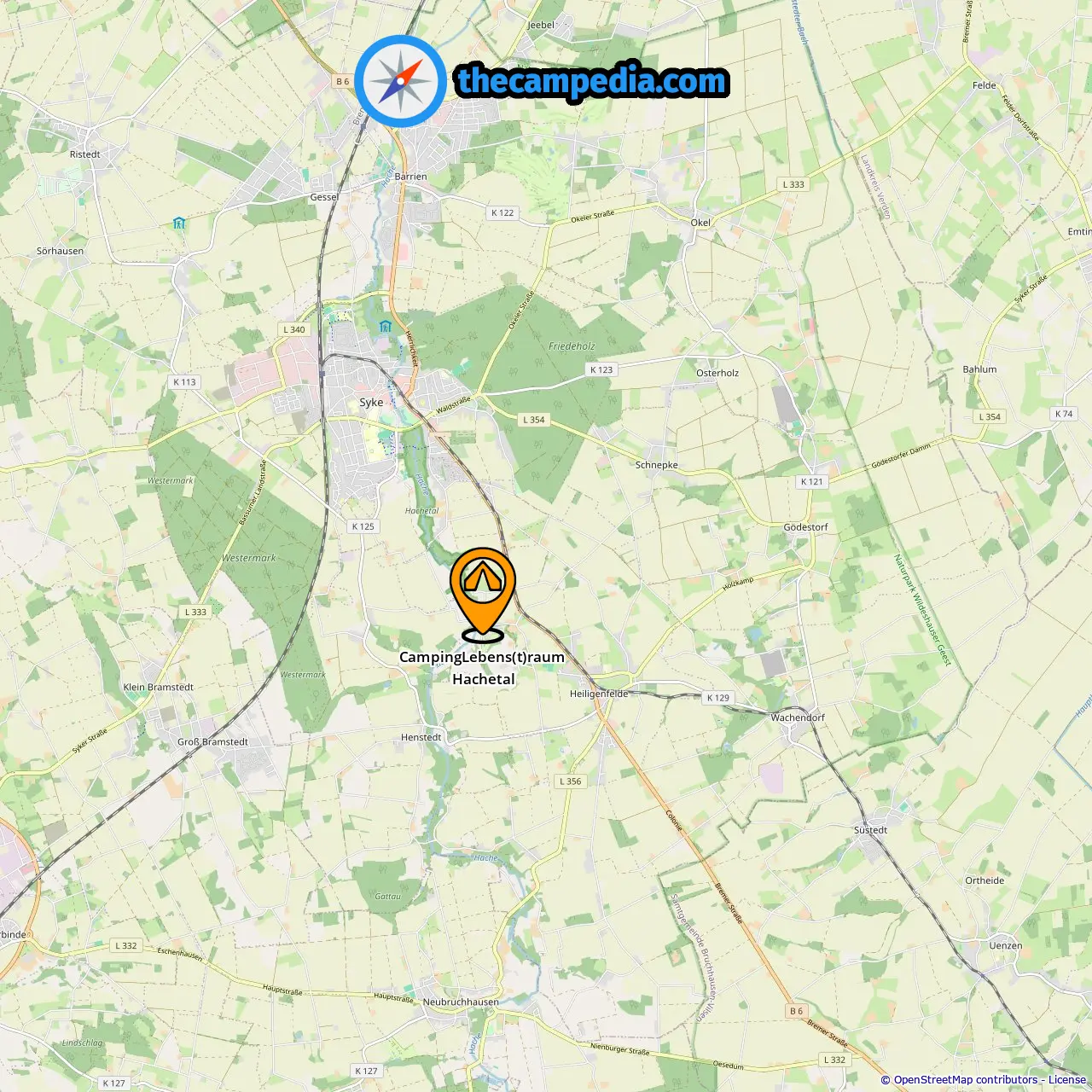
Task: Click the castle icon north of Syke
Action: click(386, 326)
